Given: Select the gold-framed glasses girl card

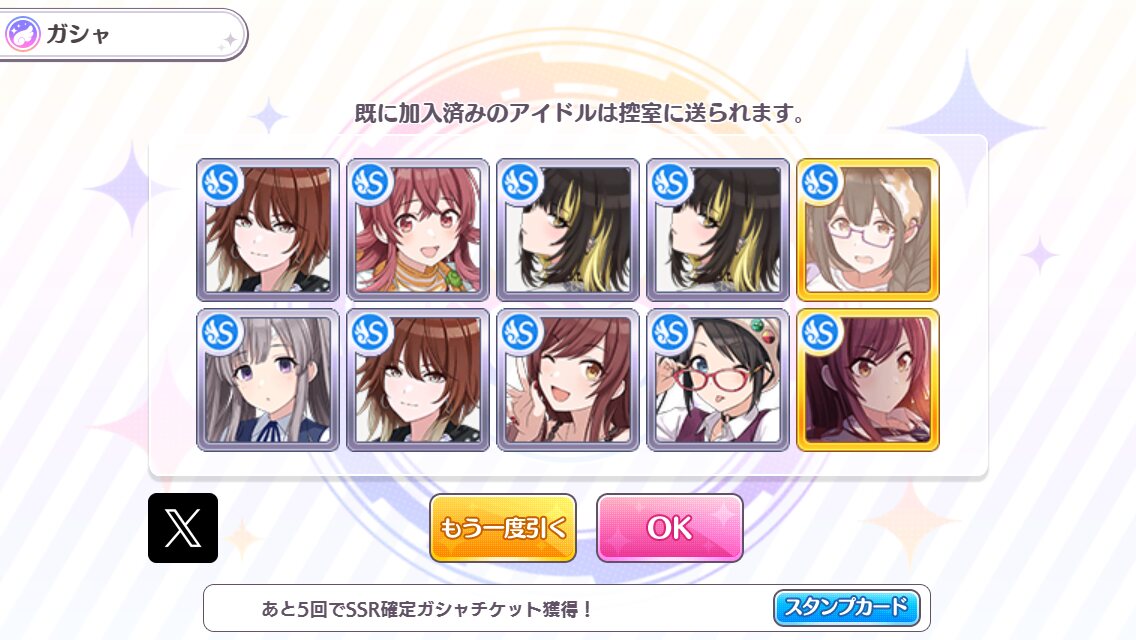Looking at the screenshot, I should [867, 230].
